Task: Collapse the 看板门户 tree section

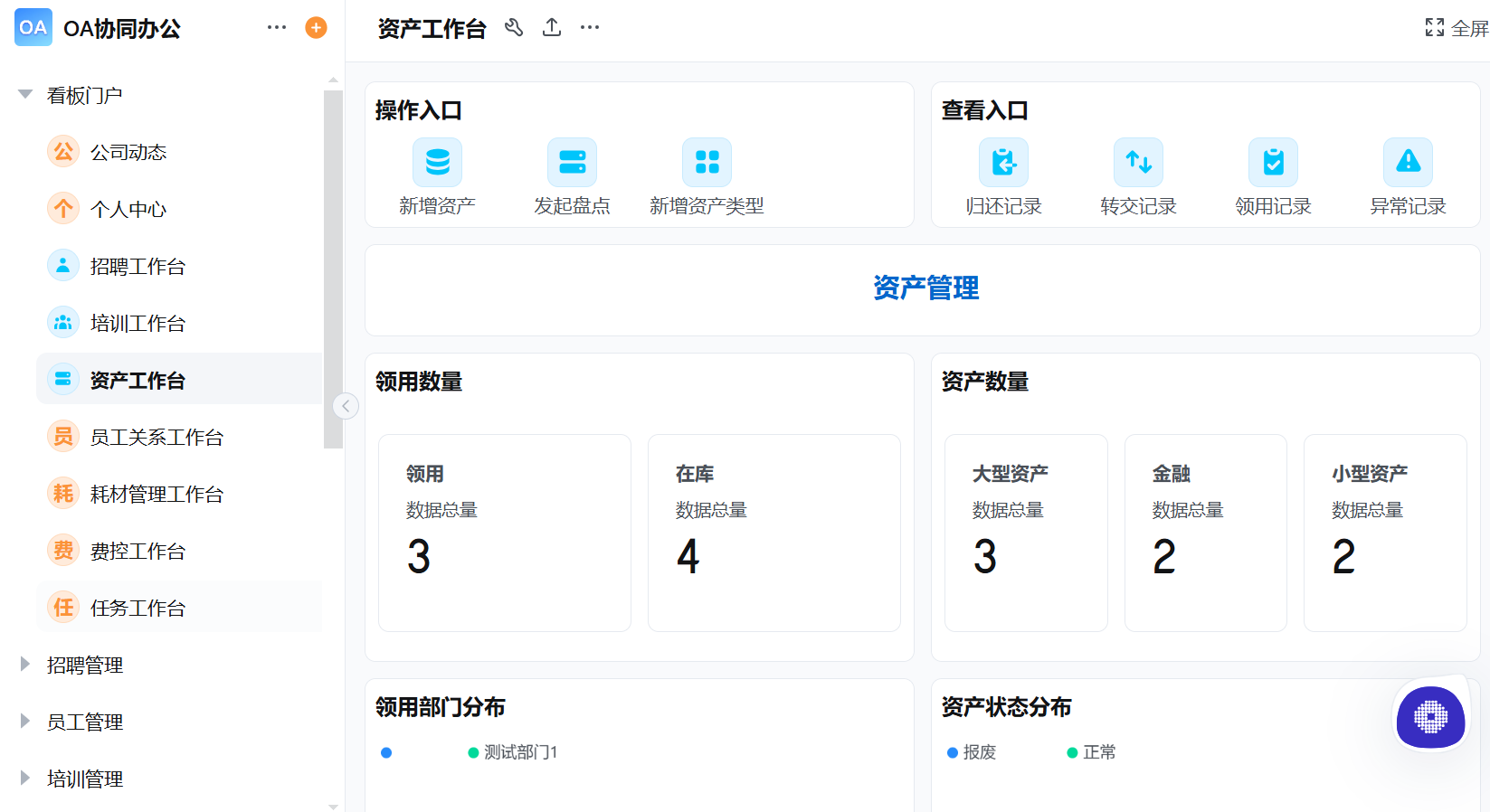Action: pos(25,94)
